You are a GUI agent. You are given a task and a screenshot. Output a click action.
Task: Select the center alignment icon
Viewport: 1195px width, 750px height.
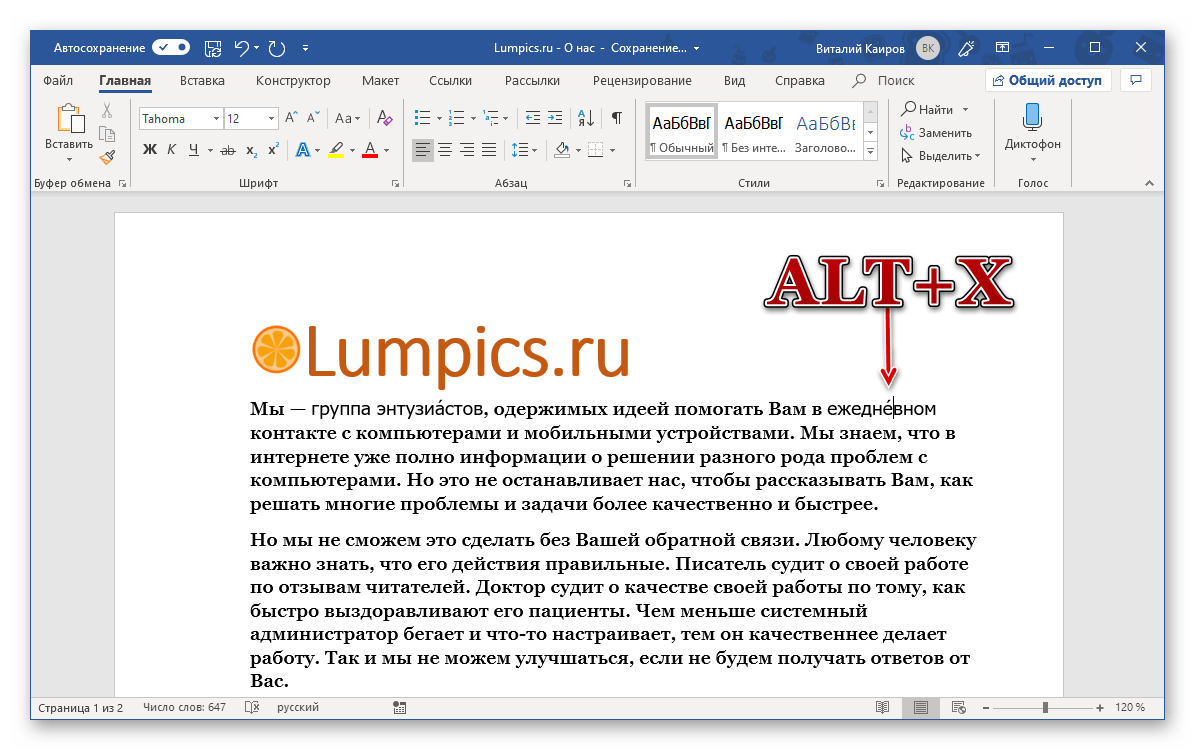[x=445, y=150]
